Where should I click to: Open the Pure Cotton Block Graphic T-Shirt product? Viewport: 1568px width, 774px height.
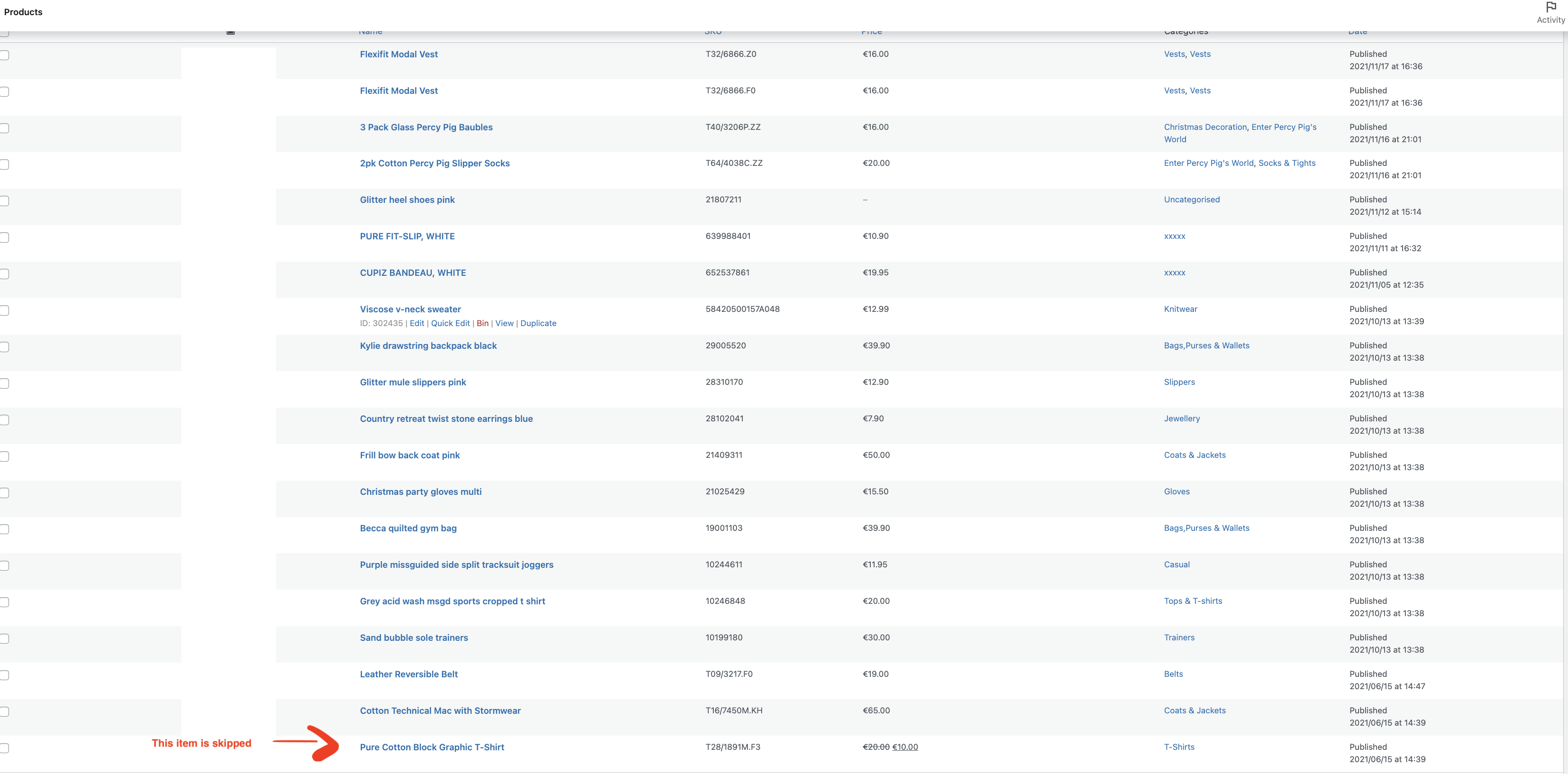click(x=432, y=747)
